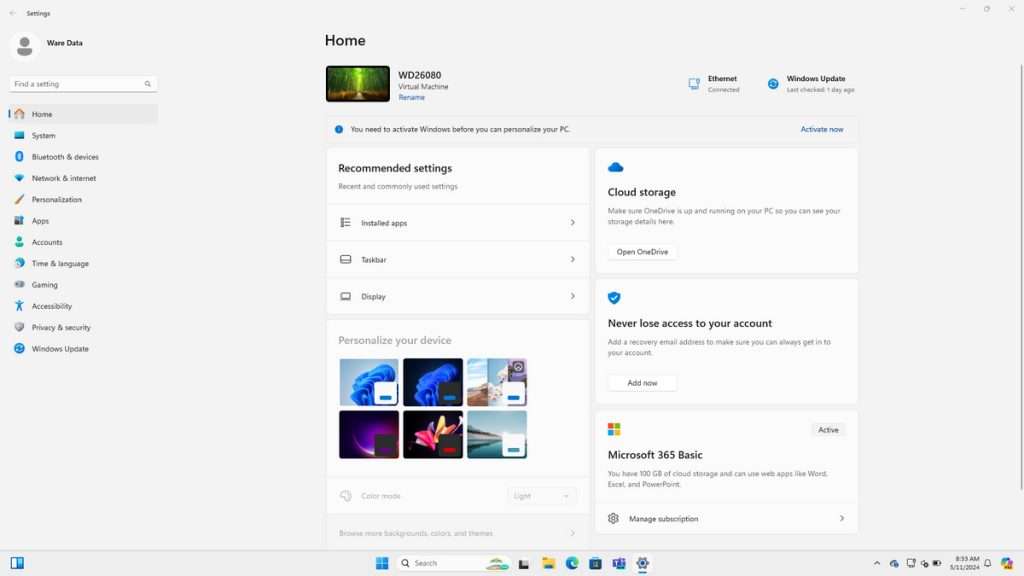Open System settings in the sidebar
Screen dimensions: 1024x576
(83, 135)
